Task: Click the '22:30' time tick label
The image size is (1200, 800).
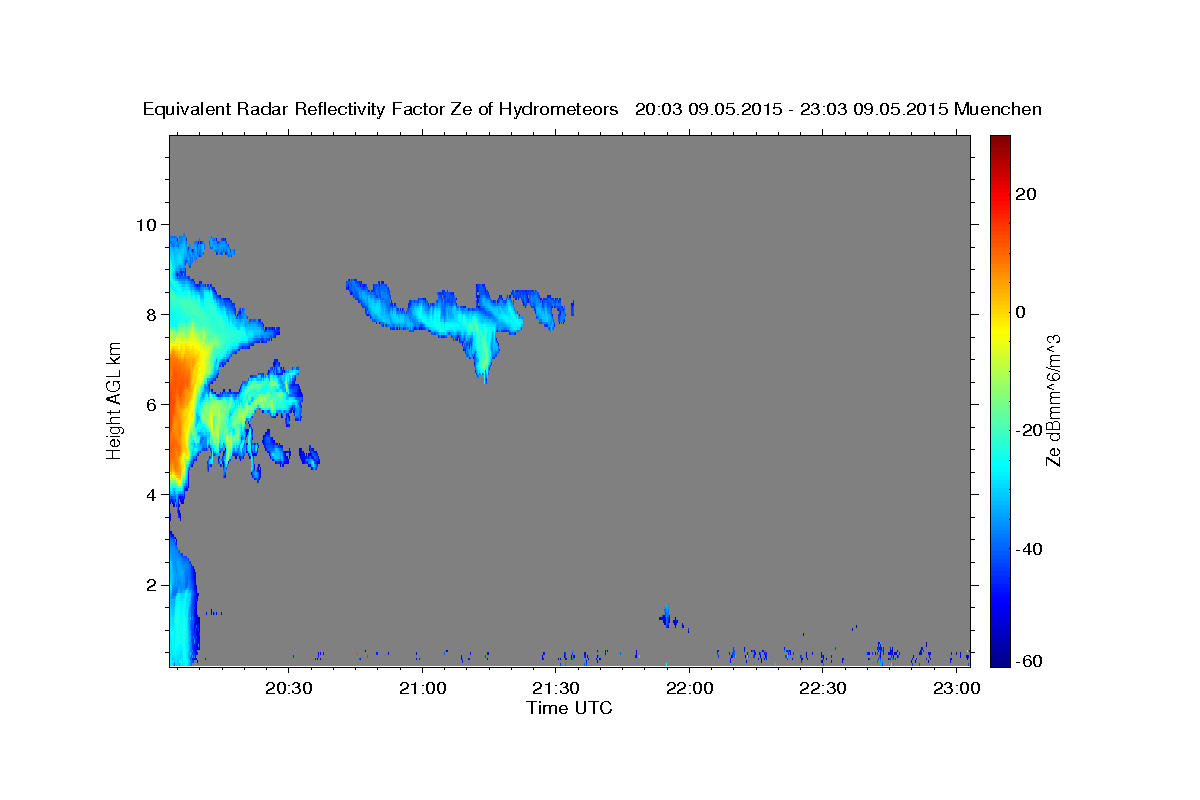Action: (822, 689)
